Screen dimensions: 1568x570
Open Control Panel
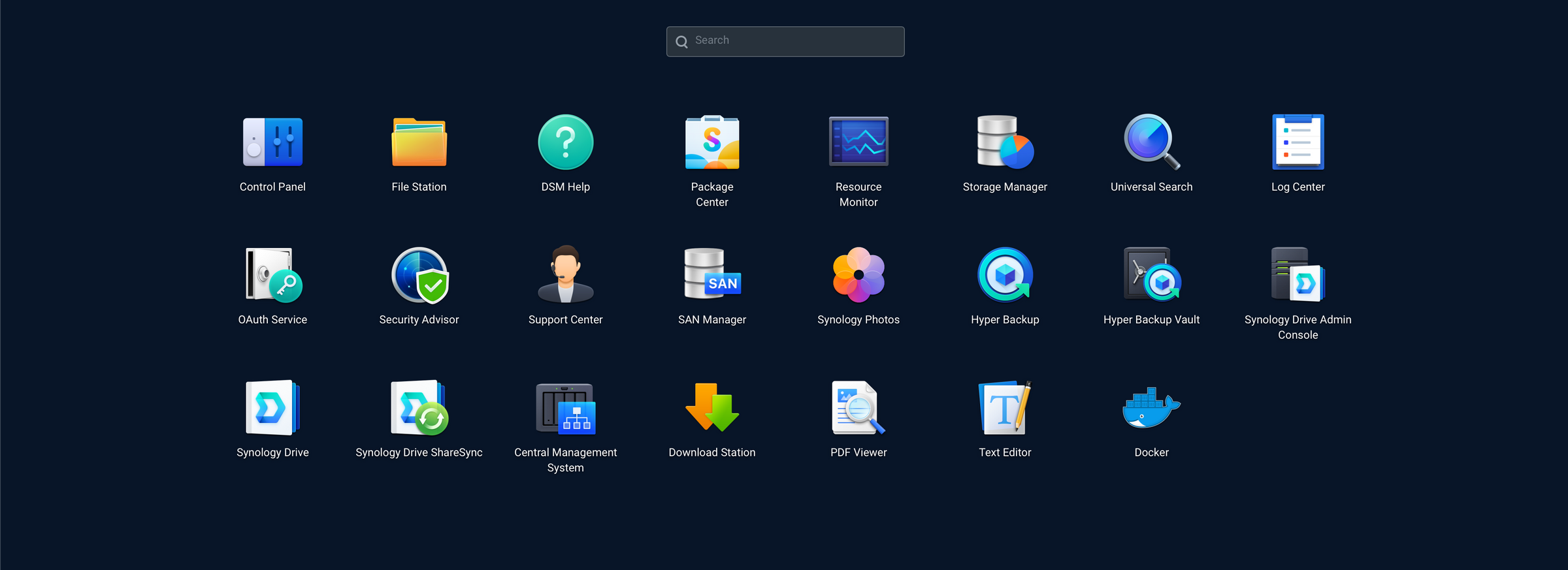pyautogui.click(x=272, y=142)
